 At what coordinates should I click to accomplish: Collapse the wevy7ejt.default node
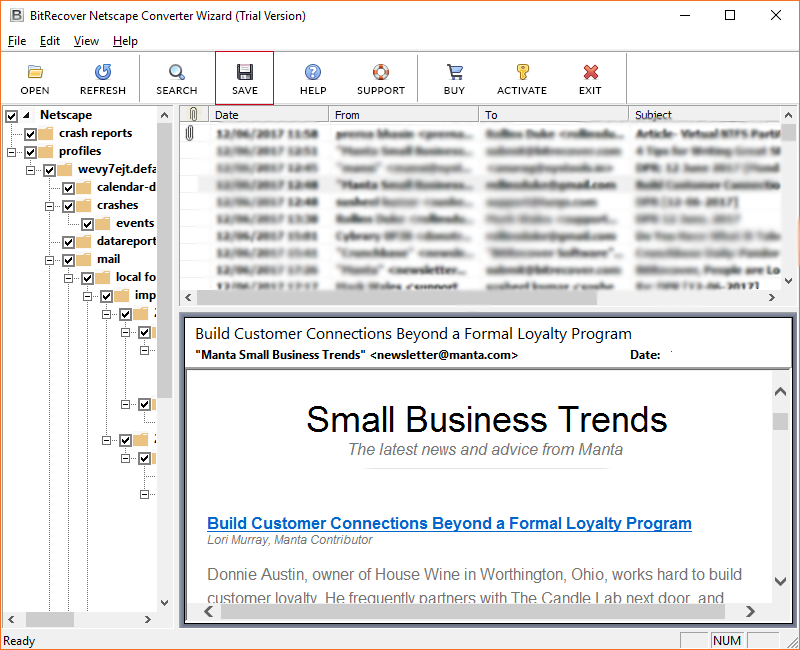tap(31, 170)
